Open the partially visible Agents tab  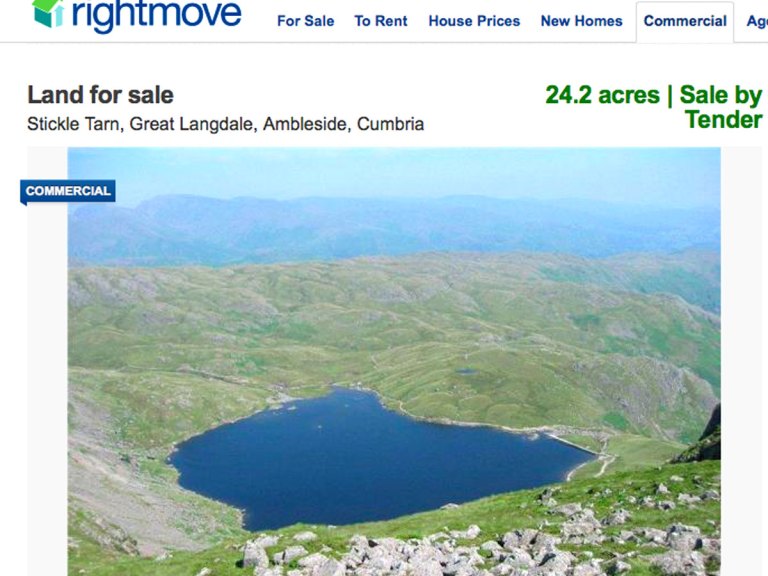pyautogui.click(x=757, y=21)
